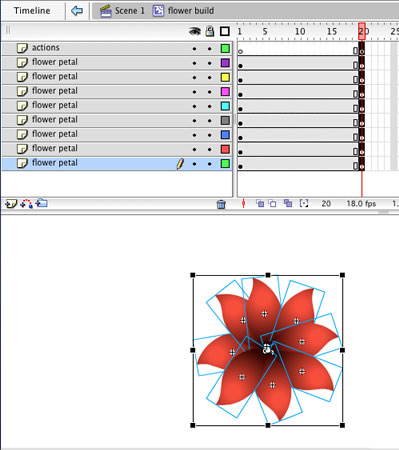This screenshot has height=450, width=399.
Task: Click the actions layer page icon
Action: click(x=22, y=48)
